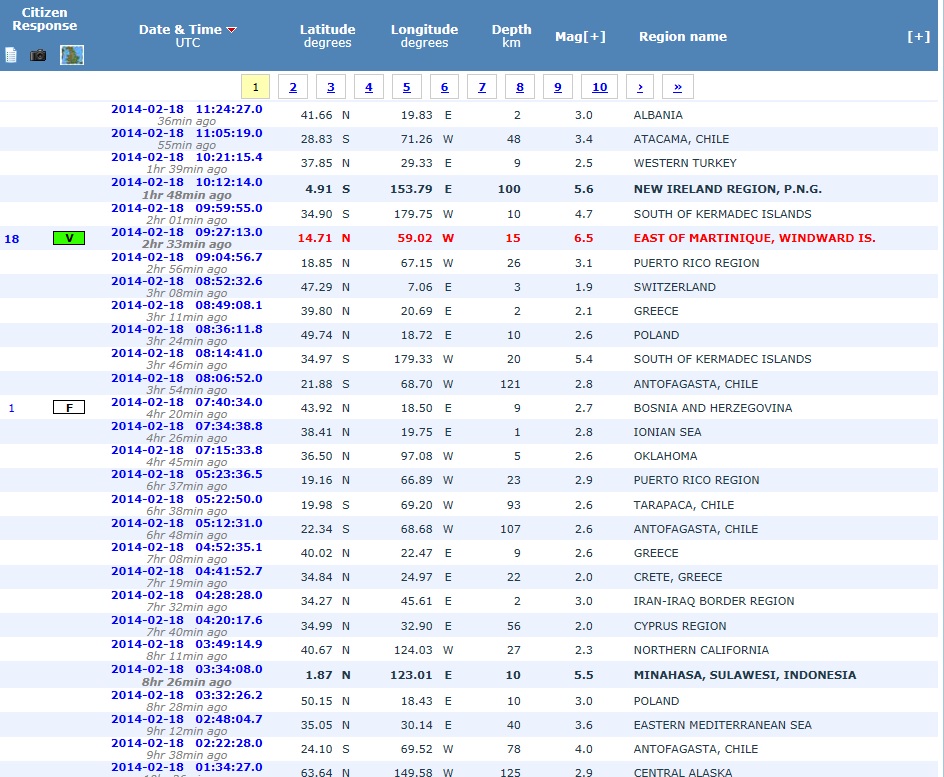
Task: Click EAST OF MARTINIQUE, WINDWARD IS. region
Action: pyautogui.click(x=754, y=238)
